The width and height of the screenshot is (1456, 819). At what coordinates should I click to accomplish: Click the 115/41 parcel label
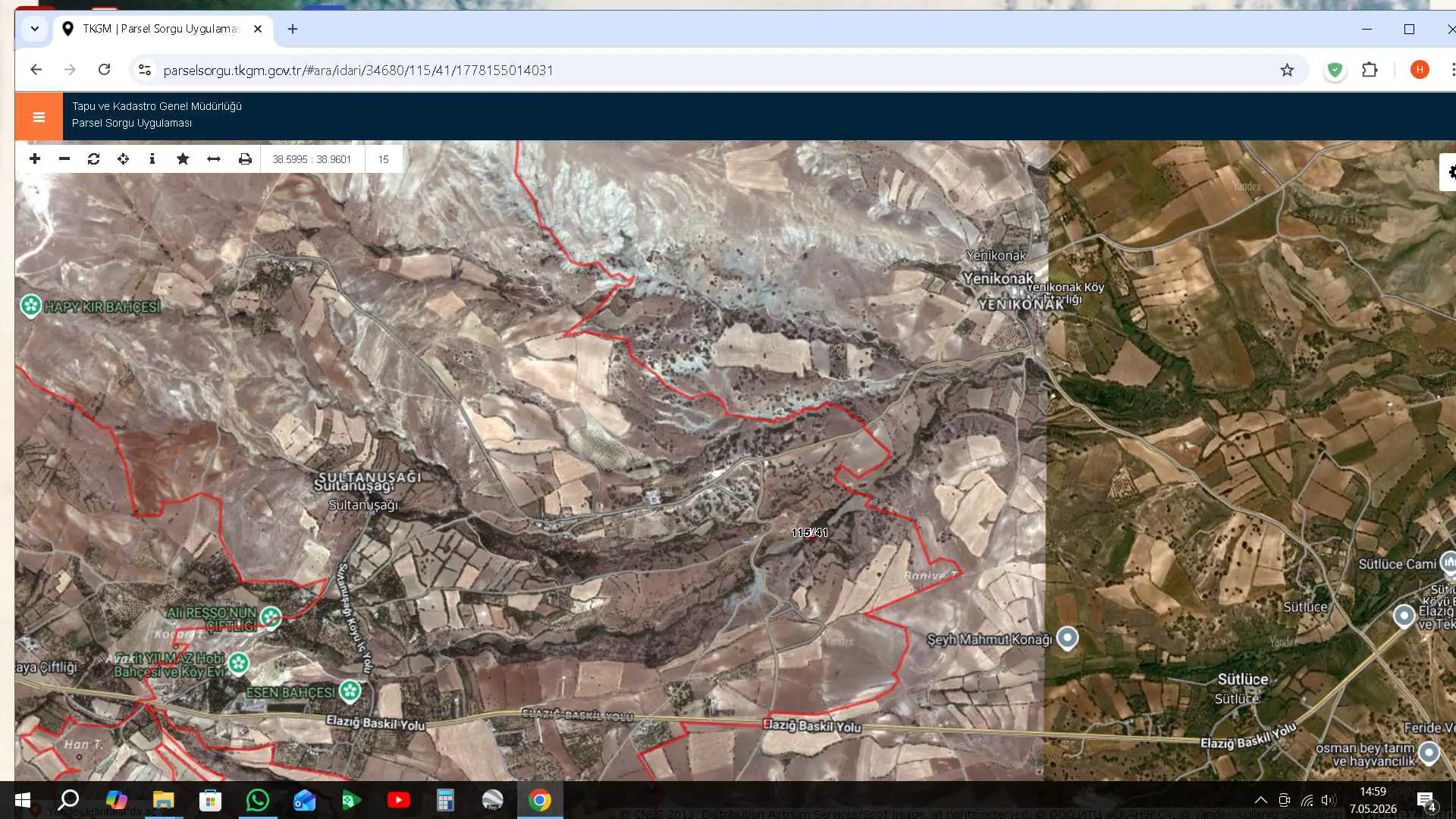click(x=809, y=532)
